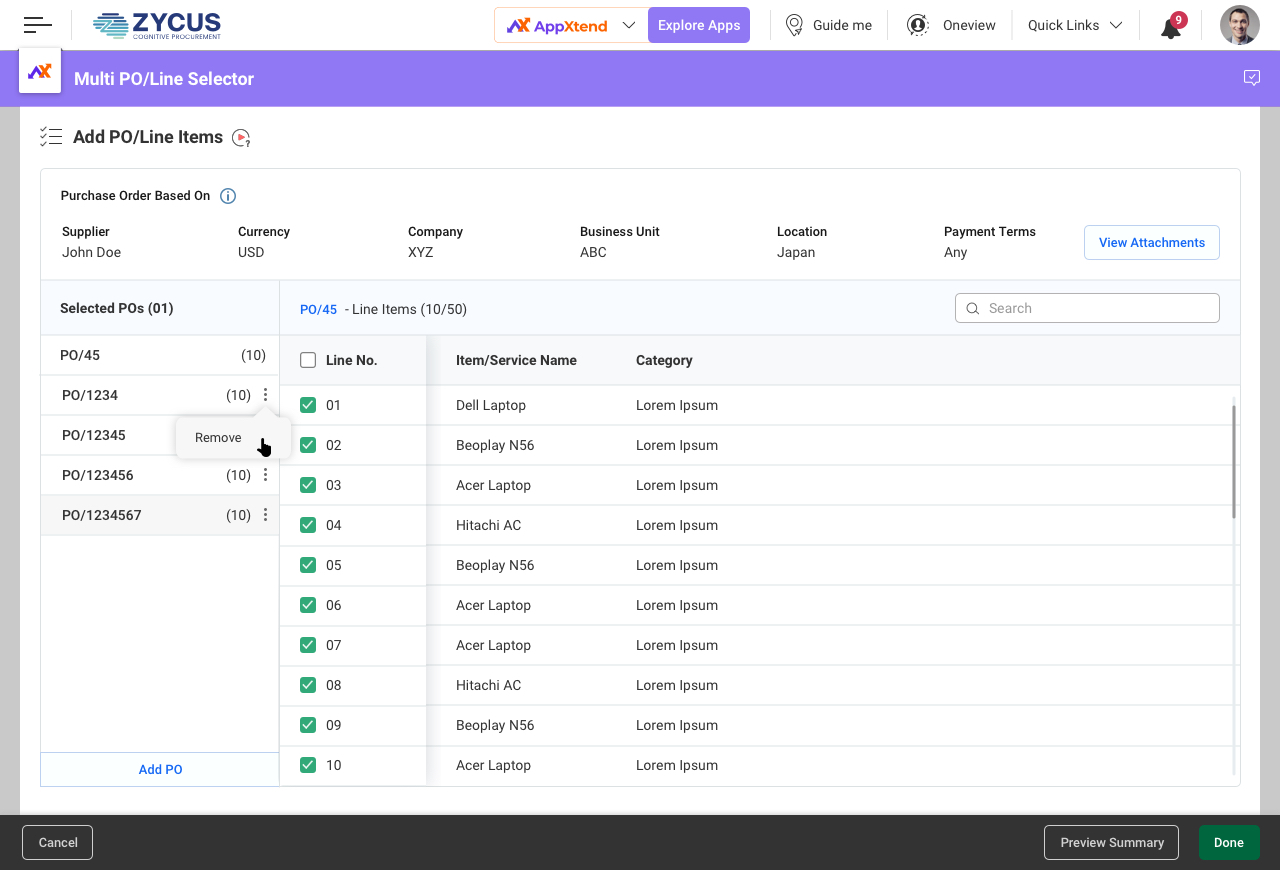Expand the Quick Links dropdown
1280x870 pixels.
point(1116,25)
